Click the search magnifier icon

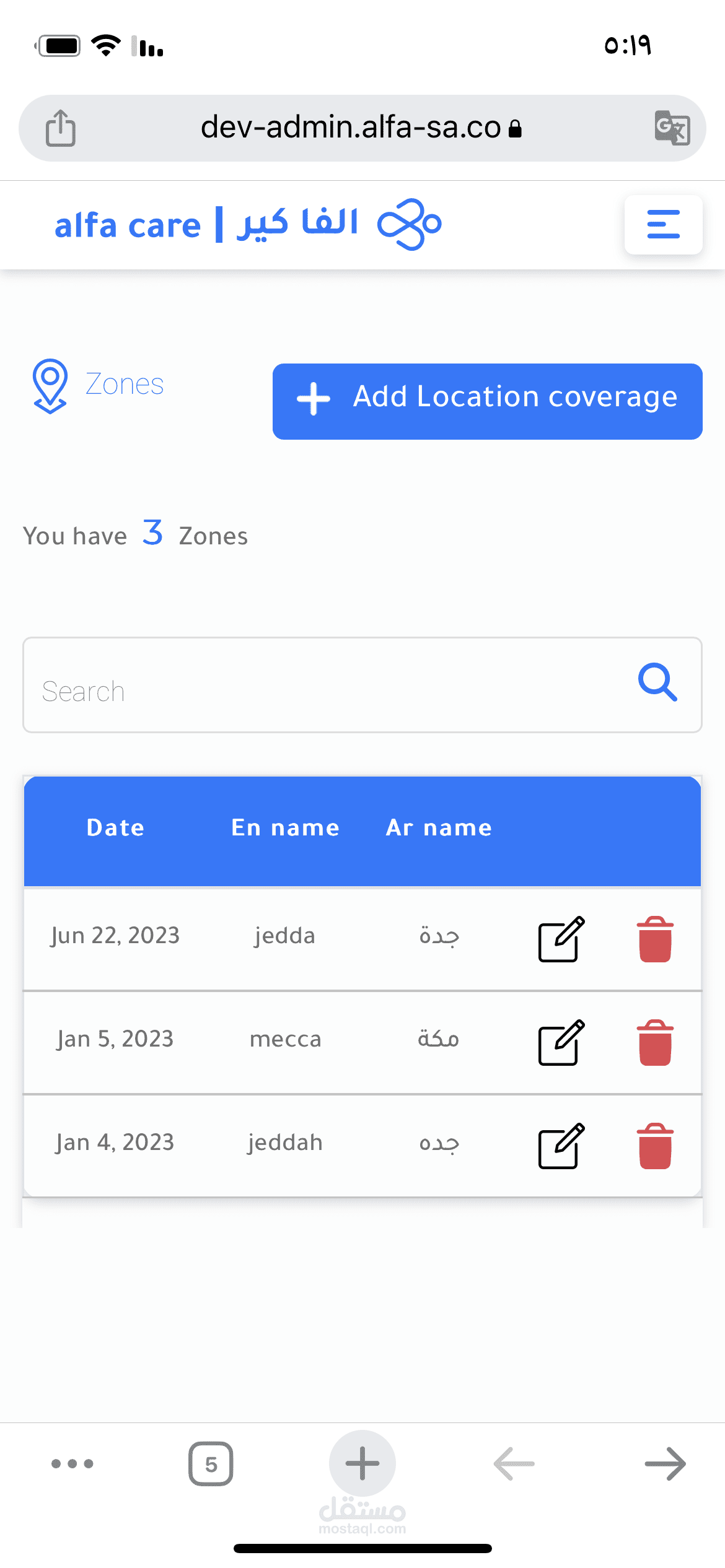[x=657, y=682]
